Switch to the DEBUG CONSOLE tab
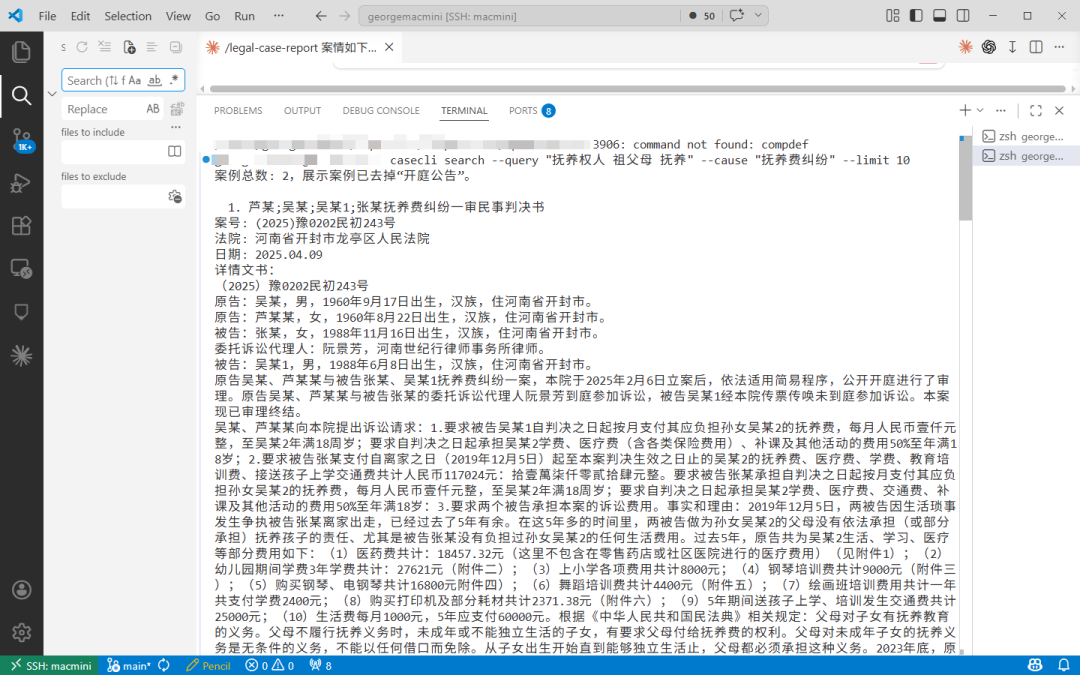 pyautogui.click(x=381, y=110)
